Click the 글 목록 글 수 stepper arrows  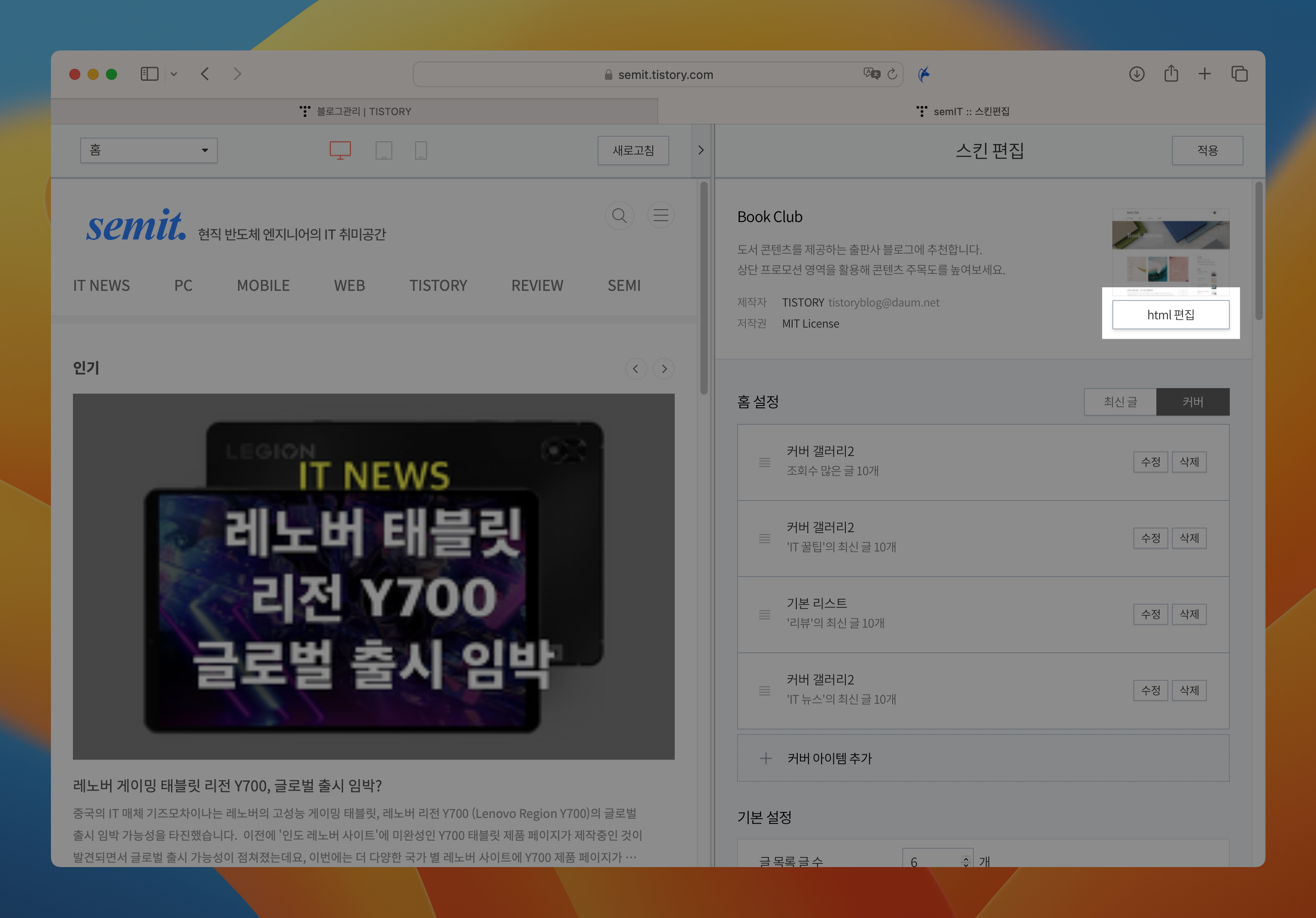click(x=966, y=861)
